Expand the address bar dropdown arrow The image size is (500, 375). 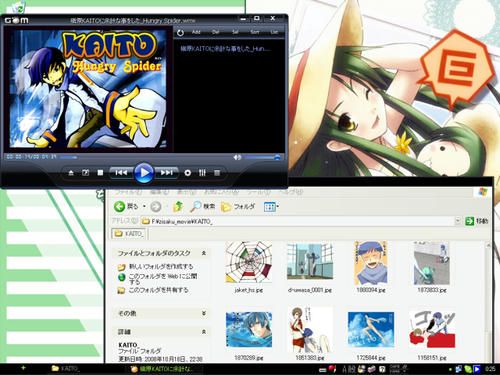click(458, 221)
